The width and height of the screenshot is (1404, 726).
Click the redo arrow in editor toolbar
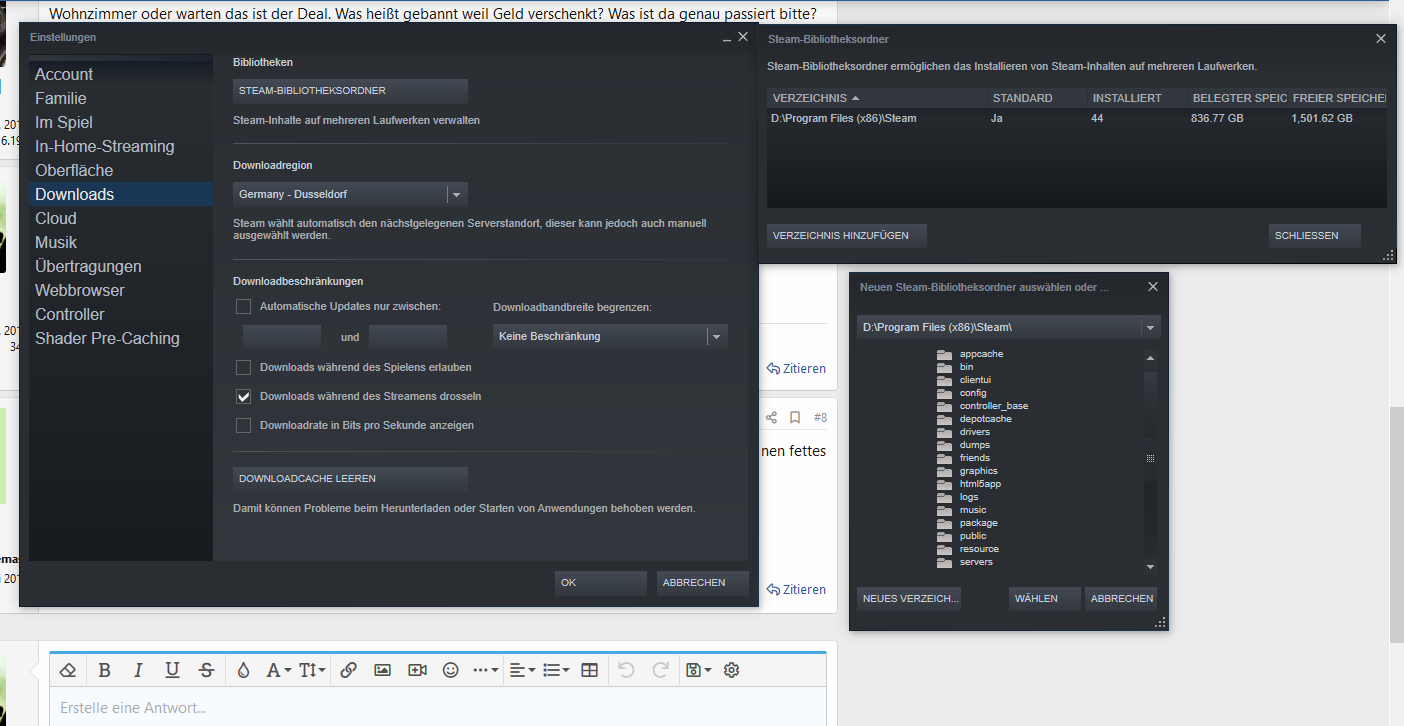tap(660, 670)
